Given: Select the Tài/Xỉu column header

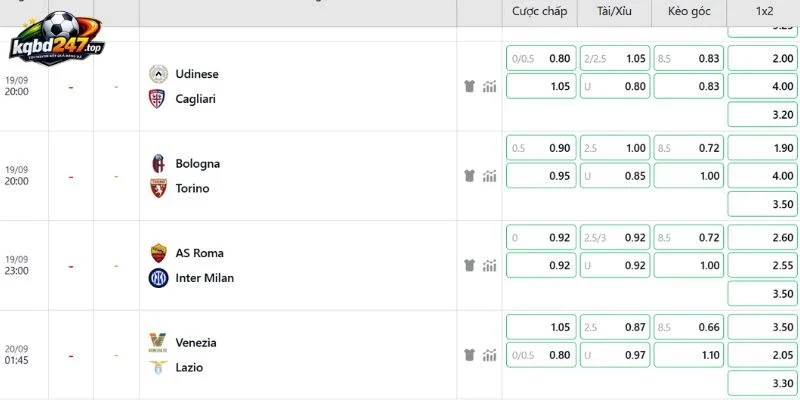Looking at the screenshot, I should pos(614,11).
